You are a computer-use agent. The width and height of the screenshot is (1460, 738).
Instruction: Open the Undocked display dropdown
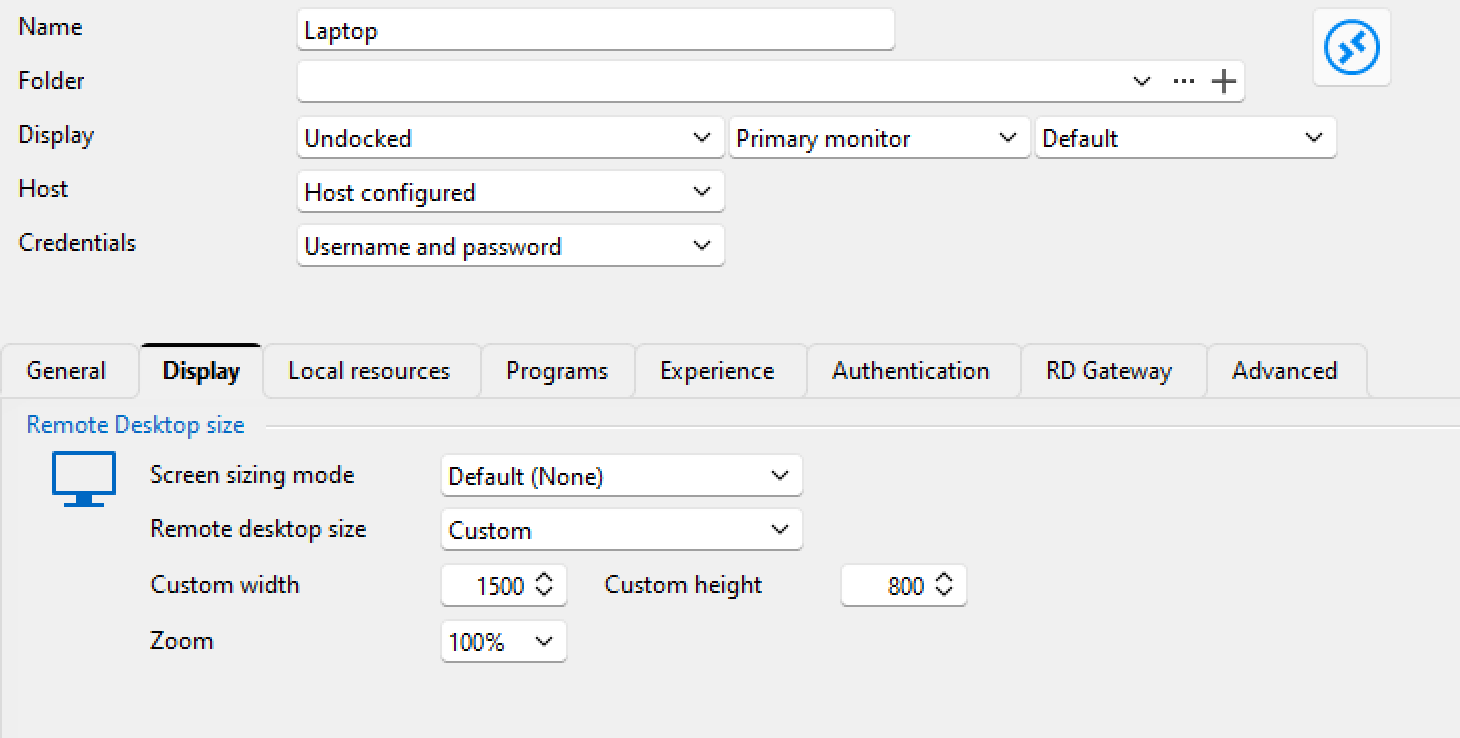pos(511,138)
